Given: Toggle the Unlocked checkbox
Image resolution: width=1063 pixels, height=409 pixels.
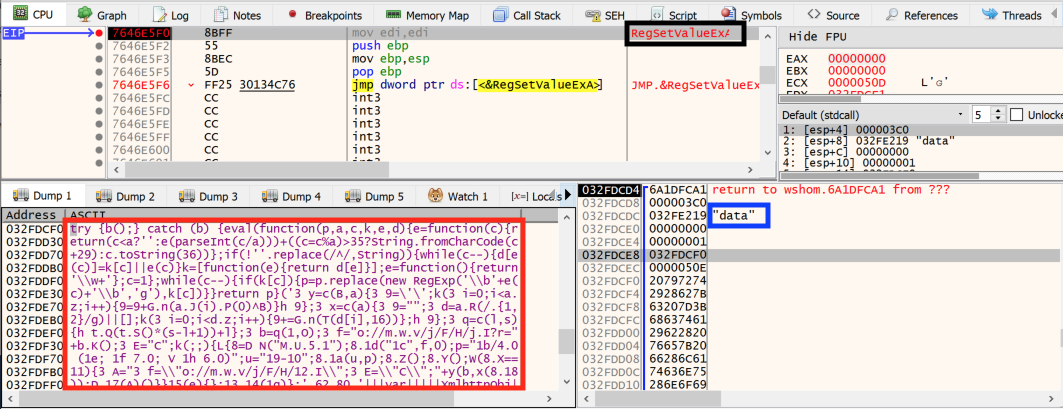Looking at the screenshot, I should [x=1016, y=115].
